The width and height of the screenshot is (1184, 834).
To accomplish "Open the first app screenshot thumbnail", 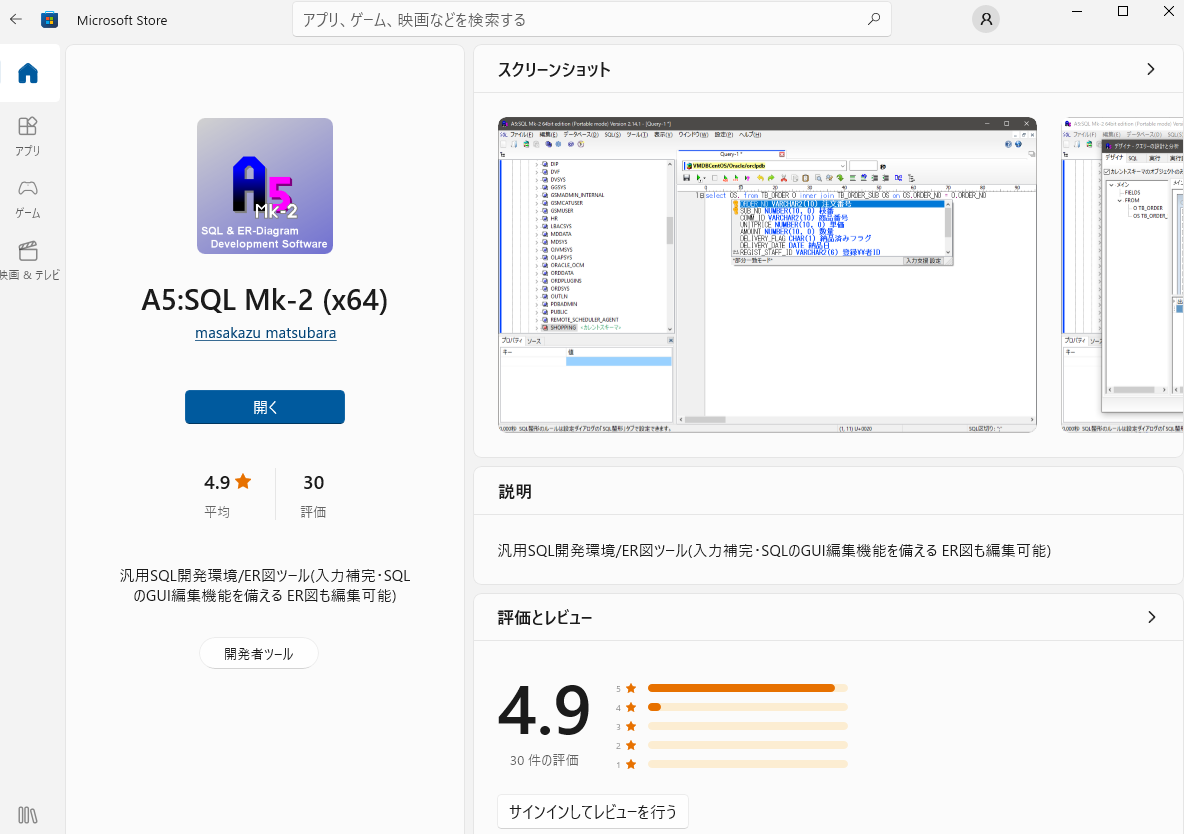I will click(x=767, y=275).
